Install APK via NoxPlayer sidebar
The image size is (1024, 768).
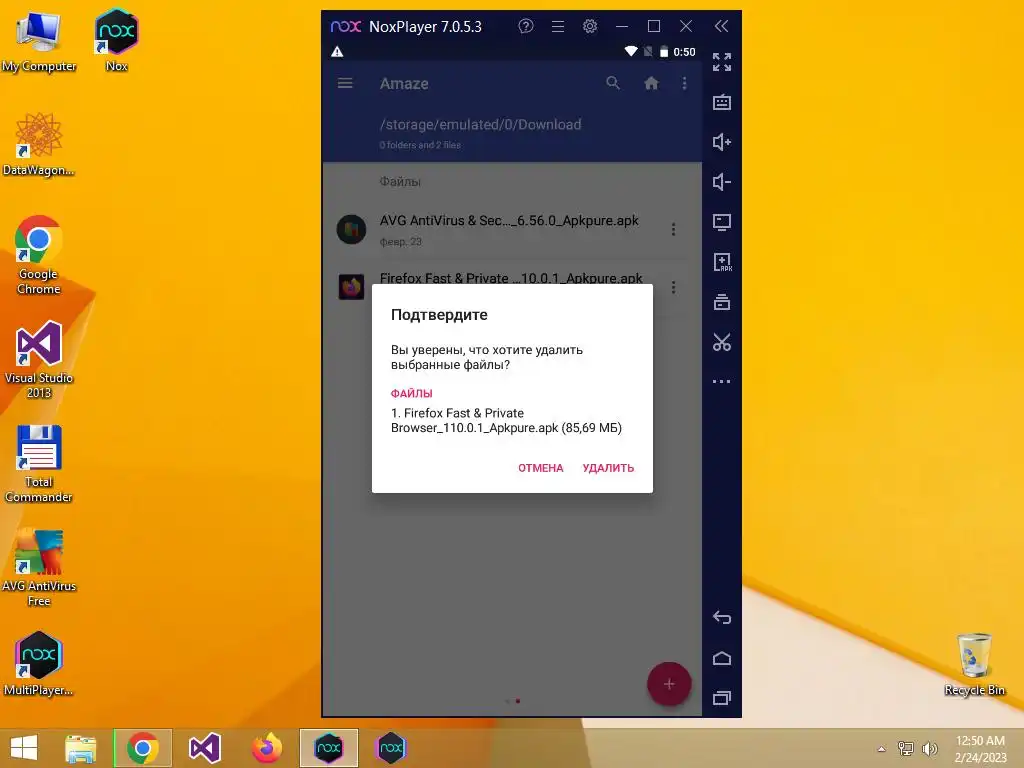722,262
